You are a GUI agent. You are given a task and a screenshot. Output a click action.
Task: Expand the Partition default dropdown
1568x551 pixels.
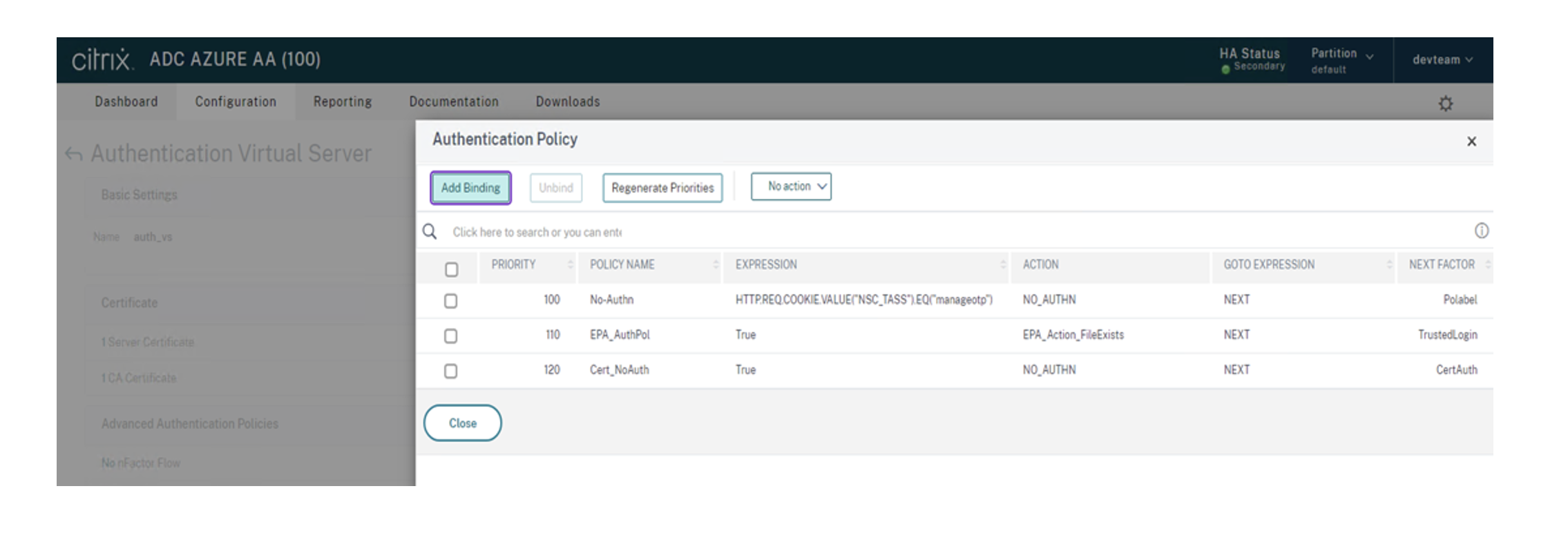[1341, 60]
